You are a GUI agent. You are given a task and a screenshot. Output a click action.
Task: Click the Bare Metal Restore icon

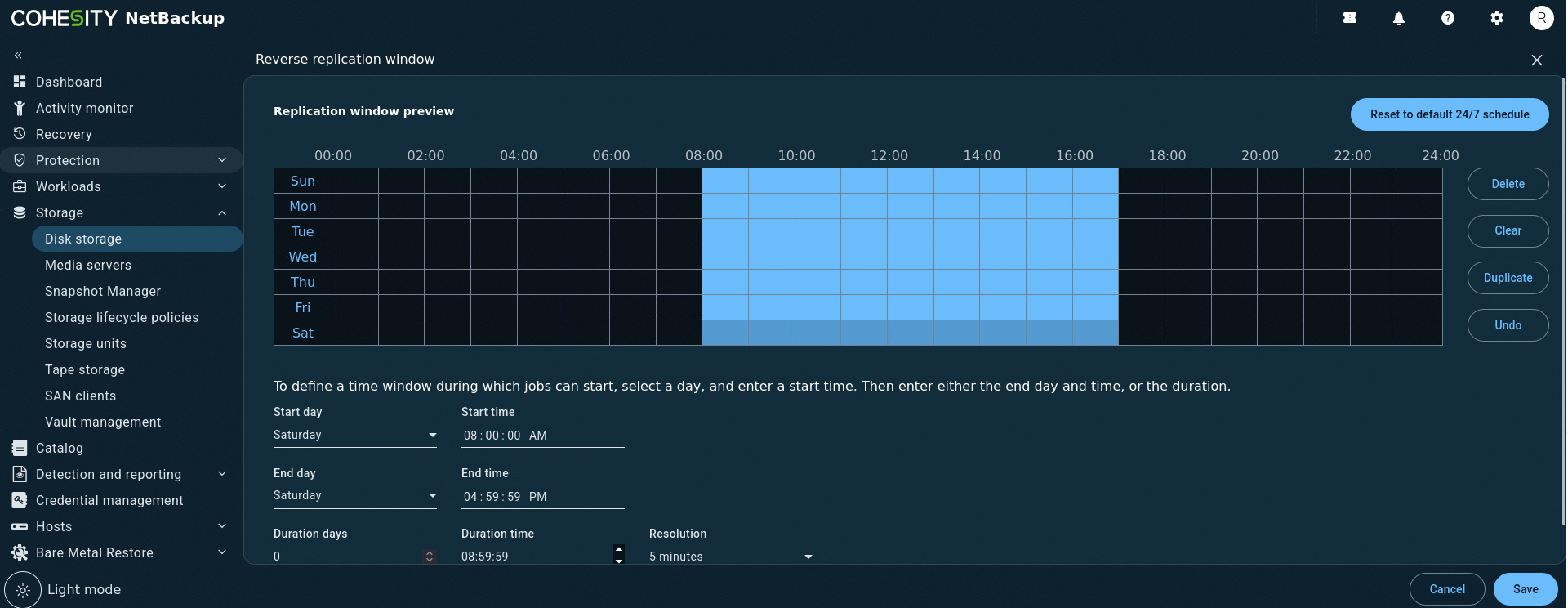(x=20, y=552)
